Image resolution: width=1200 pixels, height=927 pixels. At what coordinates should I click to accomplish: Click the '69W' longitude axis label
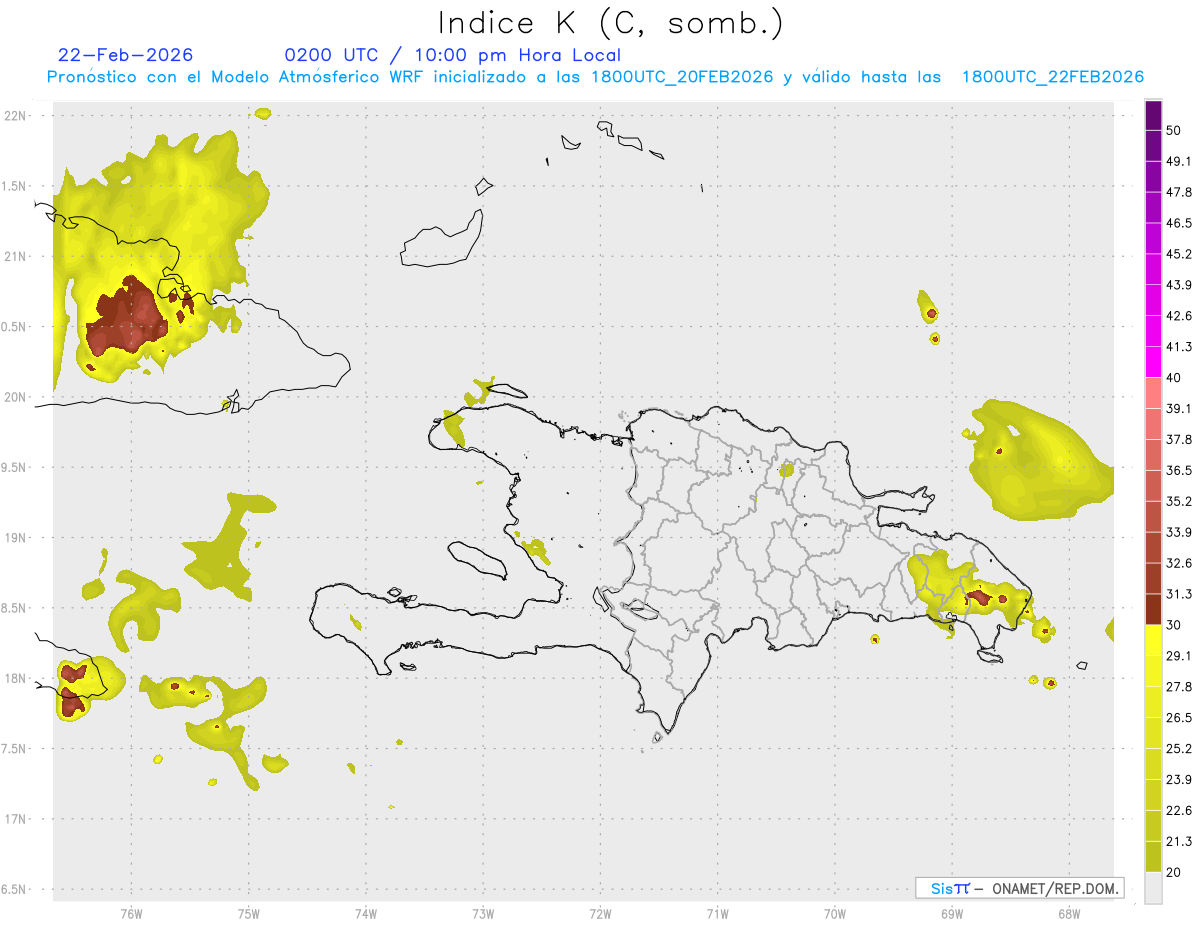[952, 913]
